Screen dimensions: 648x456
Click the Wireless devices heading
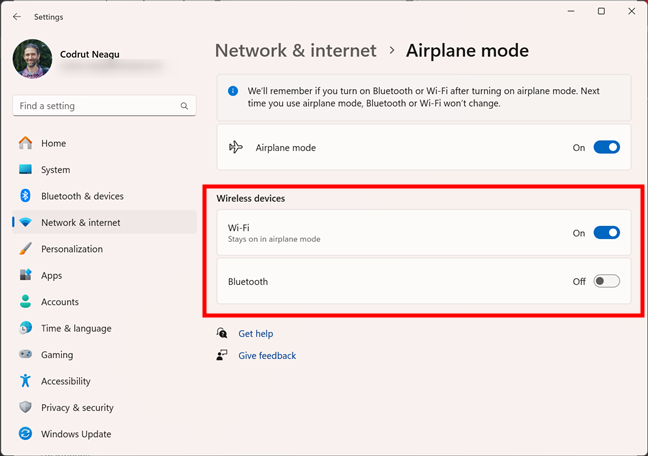(x=250, y=198)
